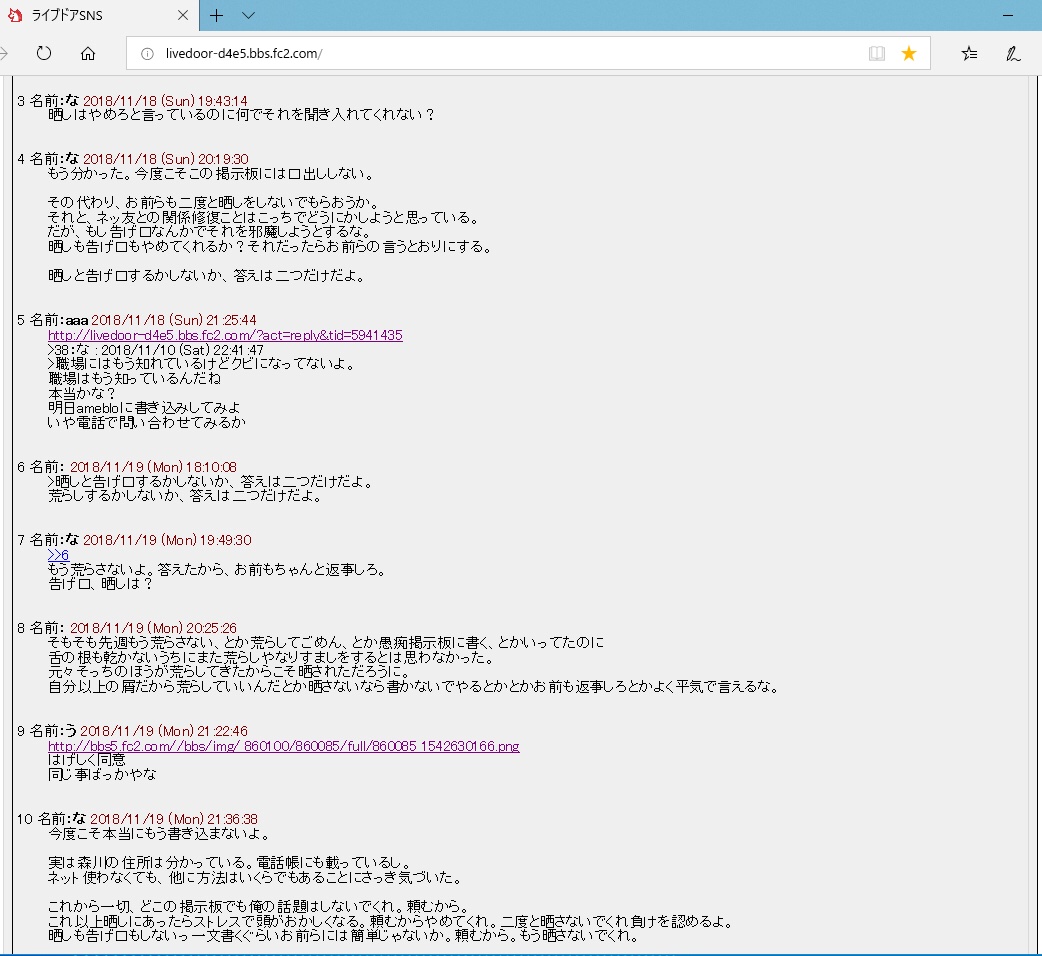Open the add notes pen icon

[1013, 53]
